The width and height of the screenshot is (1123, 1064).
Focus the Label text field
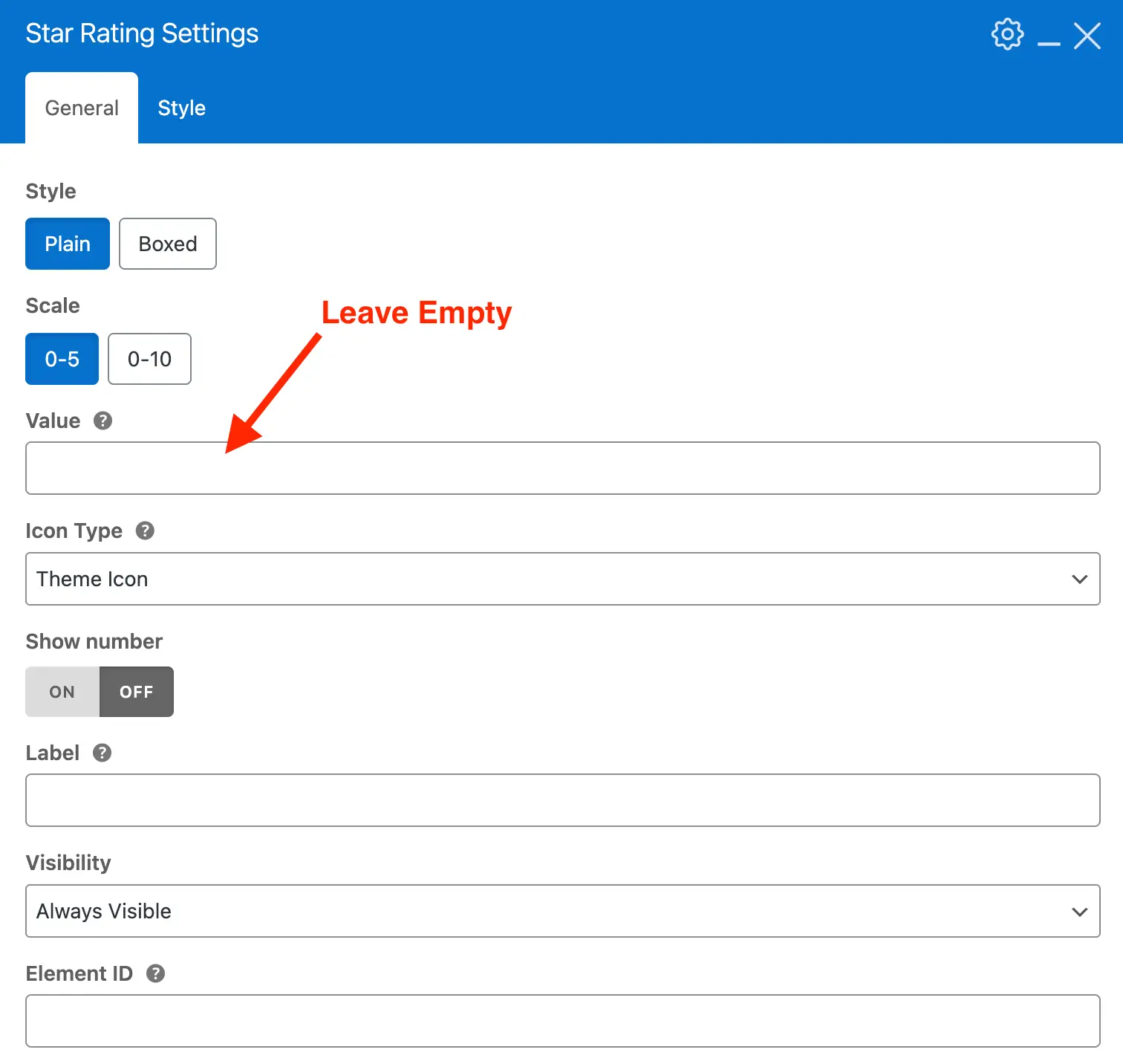pos(562,800)
